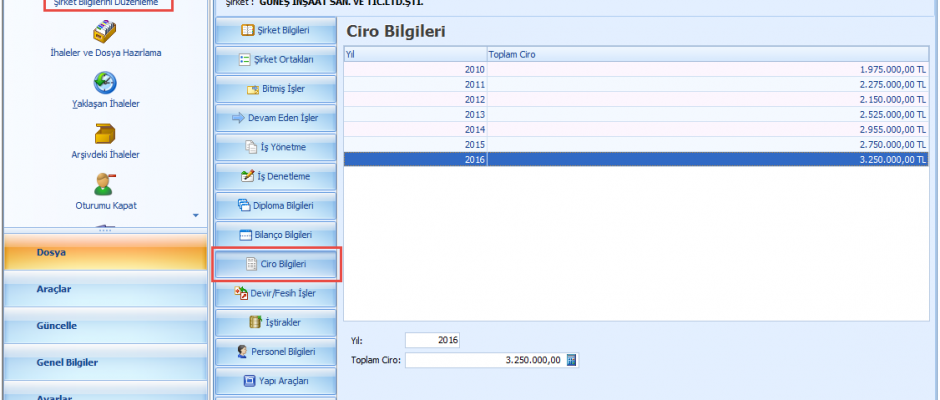The image size is (940, 400).
Task: Click the Yaklaşan İhaleler globe icon
Action: pos(104,83)
